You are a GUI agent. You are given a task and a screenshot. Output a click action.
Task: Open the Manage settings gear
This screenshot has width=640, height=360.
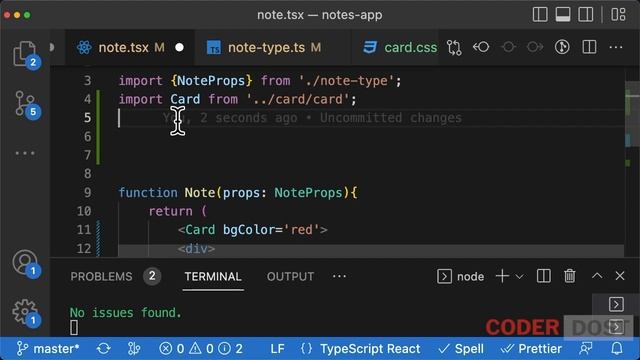click(24, 312)
